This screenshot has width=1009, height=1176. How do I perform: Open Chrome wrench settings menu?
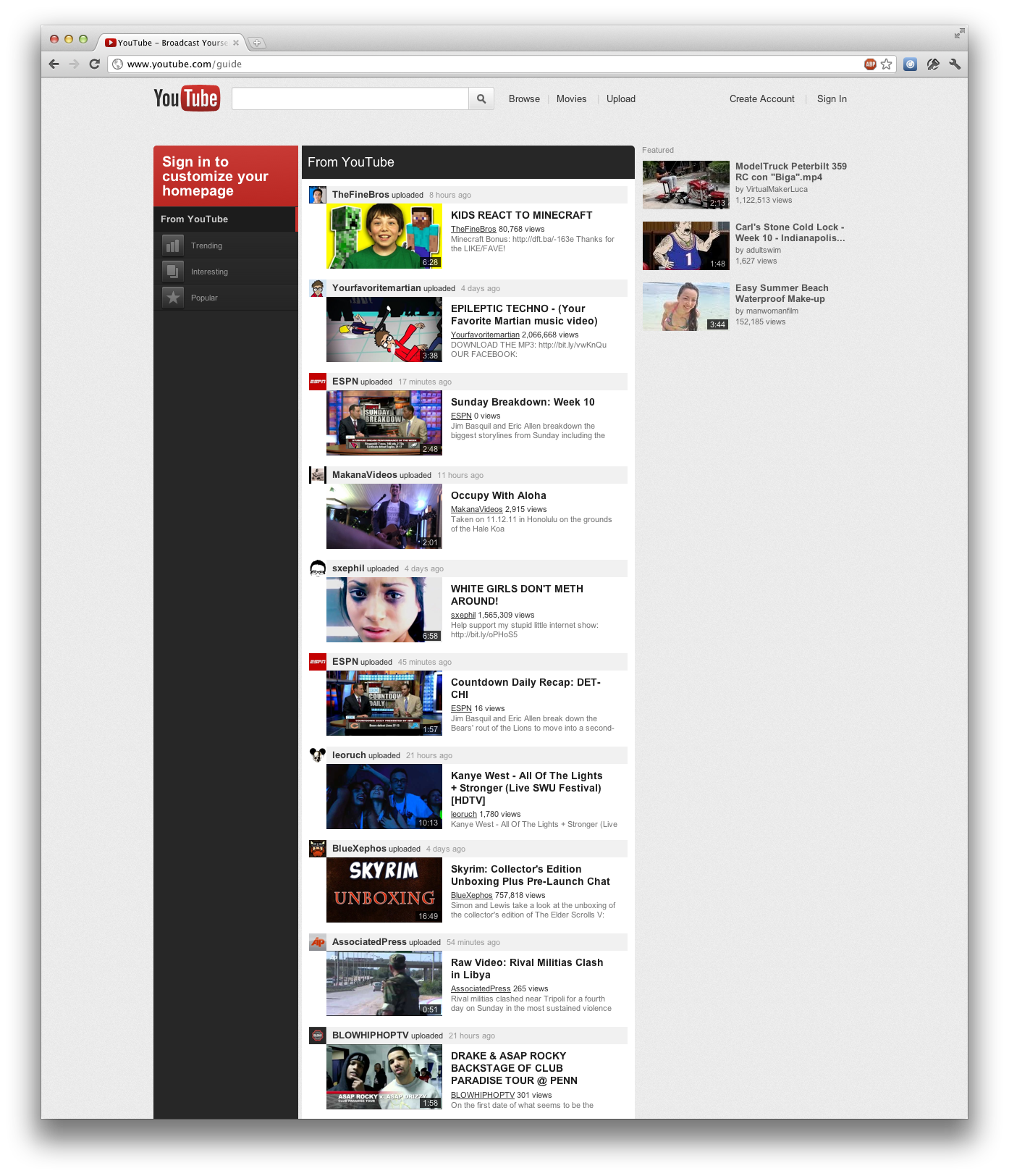tap(955, 64)
